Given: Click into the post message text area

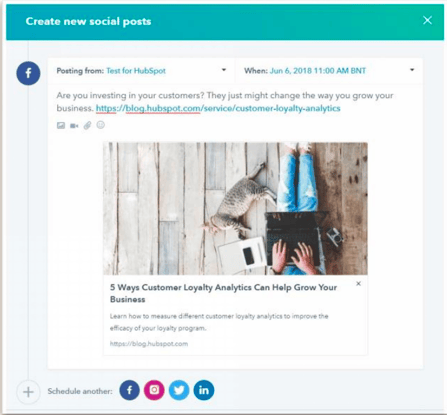Looking at the screenshot, I should pyautogui.click(x=225, y=102).
